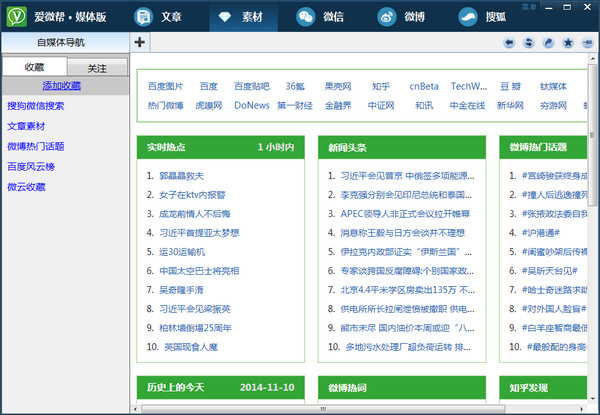Viewport: 600px width, 415px height.
Task: Open 微博热门话题 in the favorites list
Action: [x=36, y=146]
